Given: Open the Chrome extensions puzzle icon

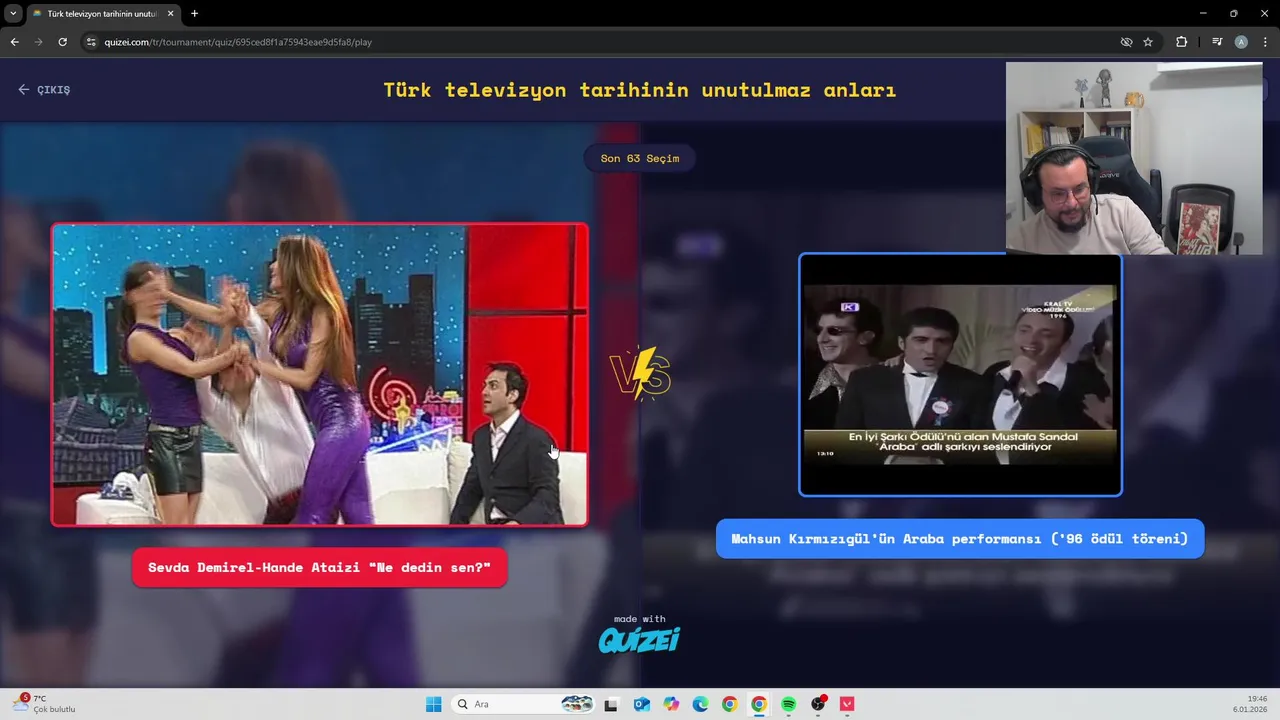Looking at the screenshot, I should 1181,42.
